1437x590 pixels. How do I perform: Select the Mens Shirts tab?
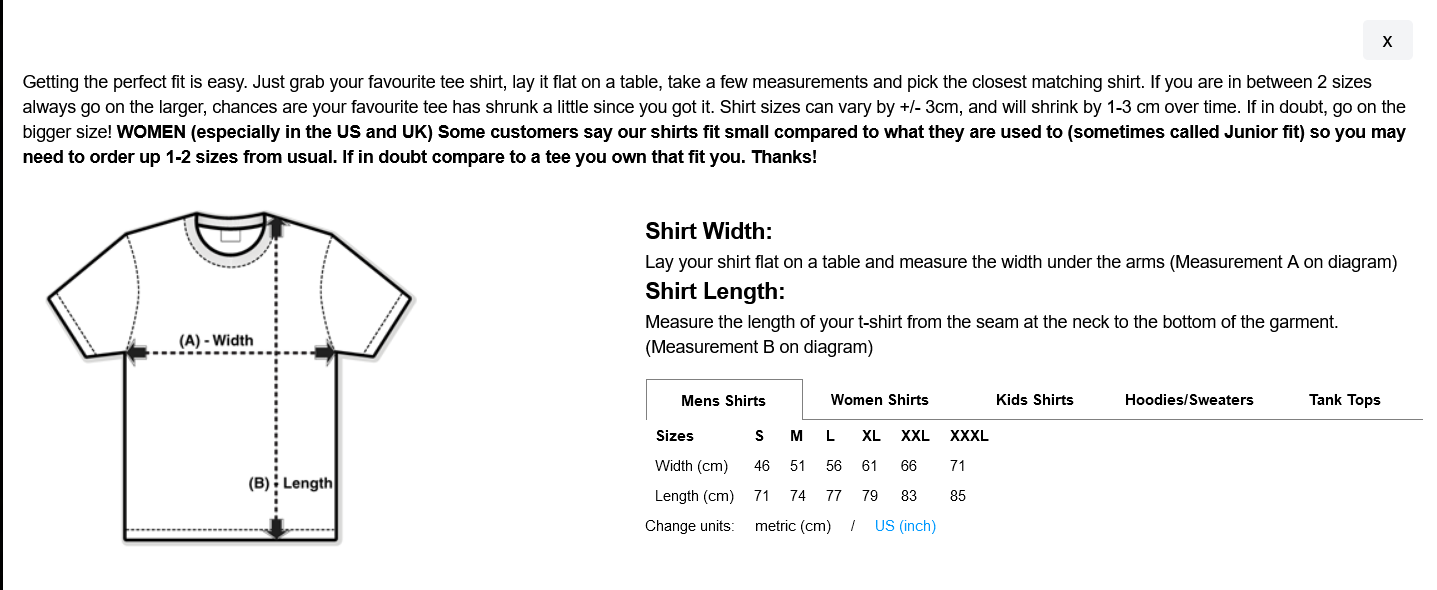point(724,400)
